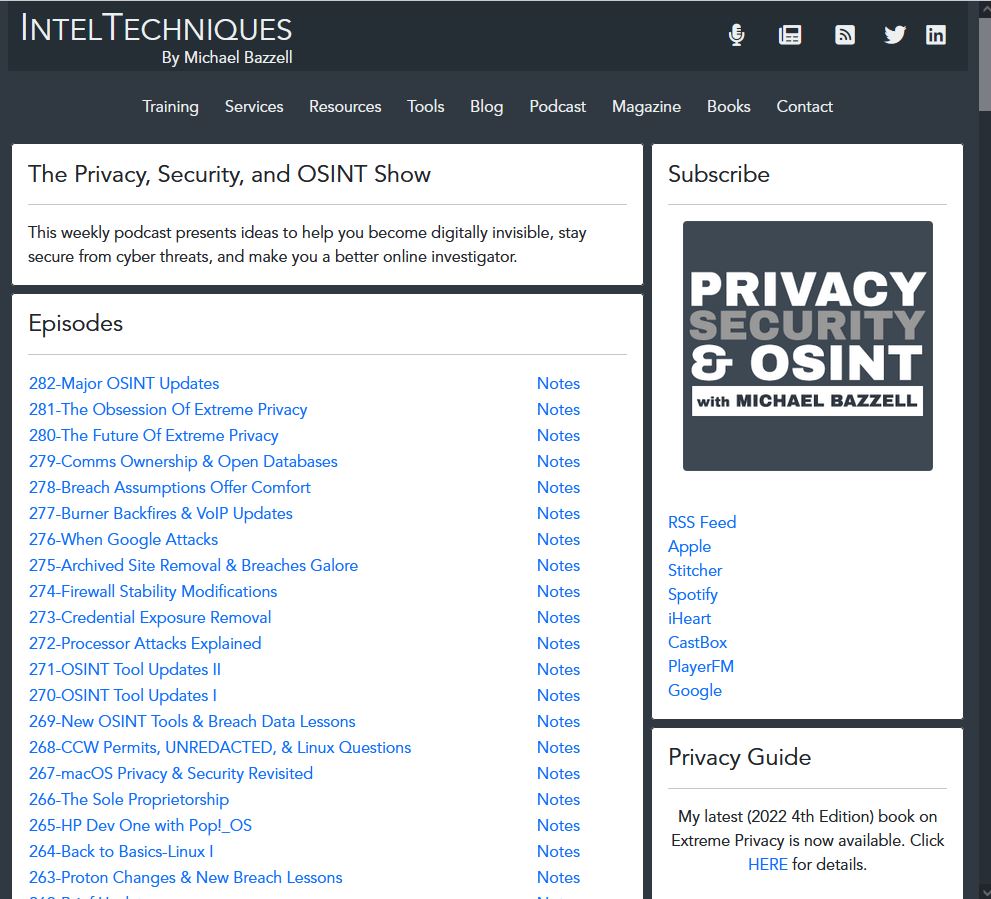991x899 pixels.
Task: Open episode 271-OSINT Tool Updates II
Action: [x=125, y=670]
